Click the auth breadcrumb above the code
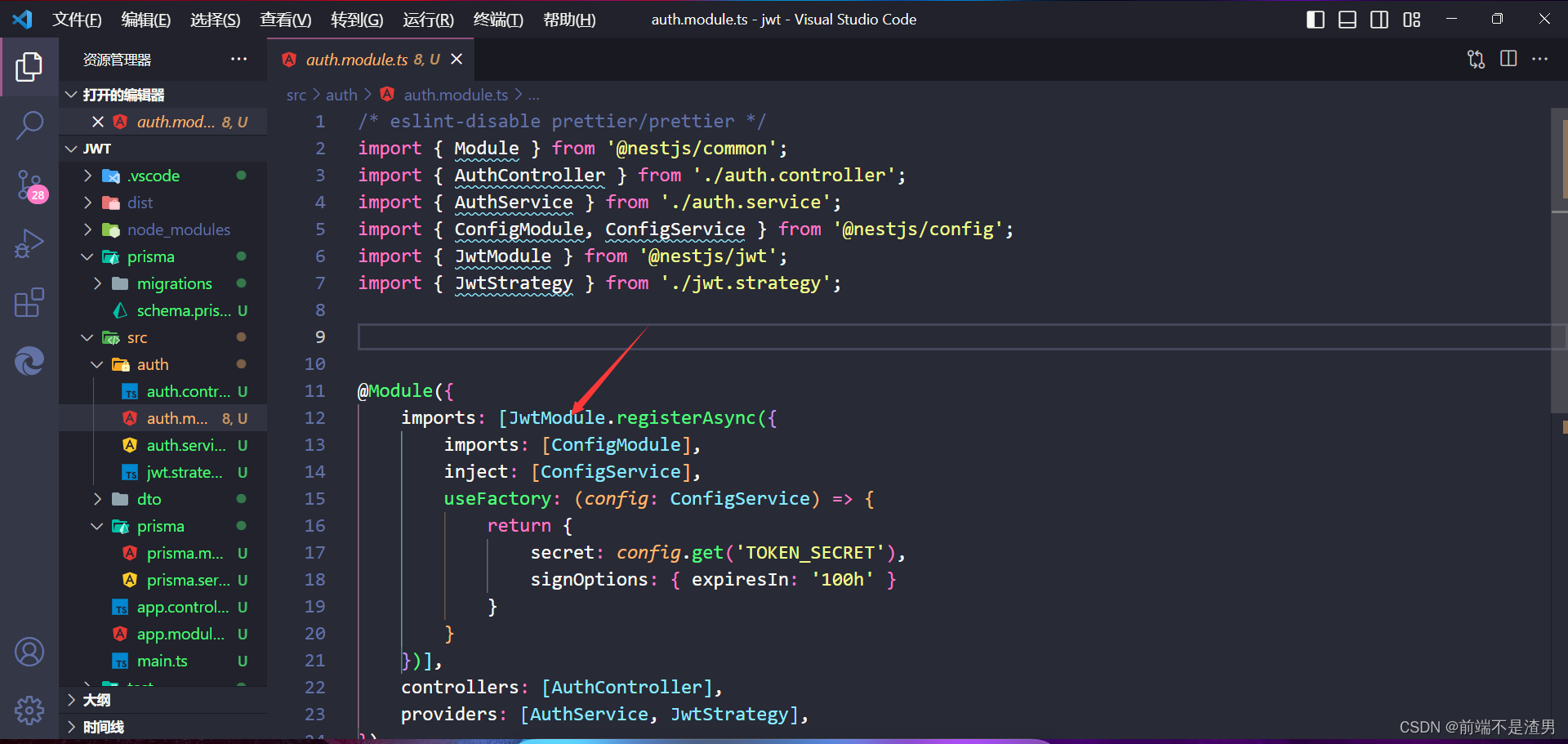 coord(341,94)
